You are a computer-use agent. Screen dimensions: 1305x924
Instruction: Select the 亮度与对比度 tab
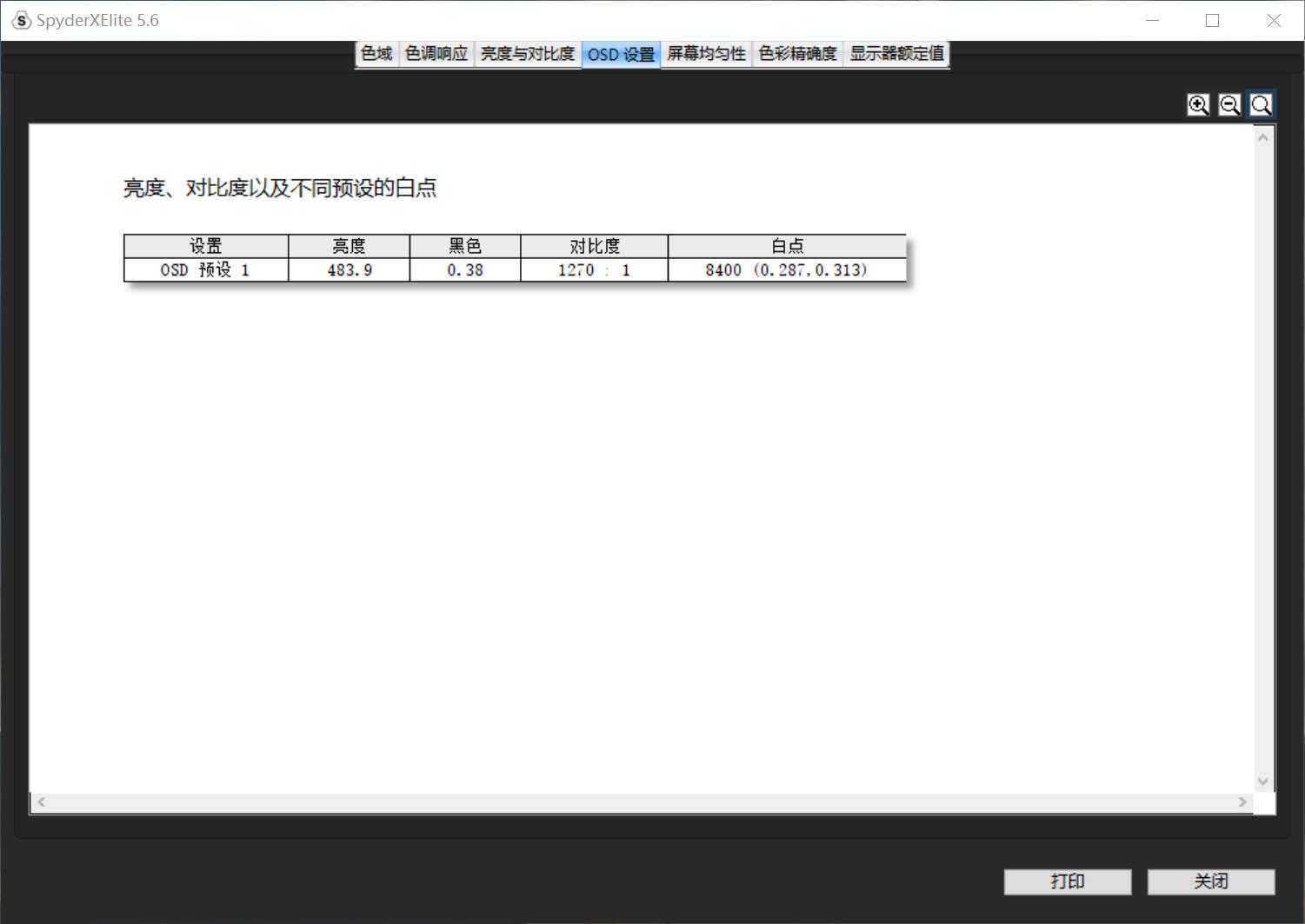point(526,53)
